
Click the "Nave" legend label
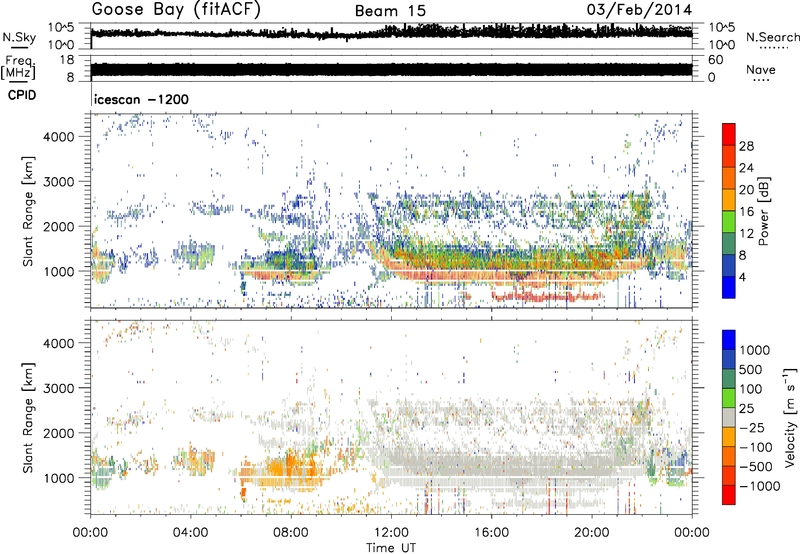click(x=761, y=69)
